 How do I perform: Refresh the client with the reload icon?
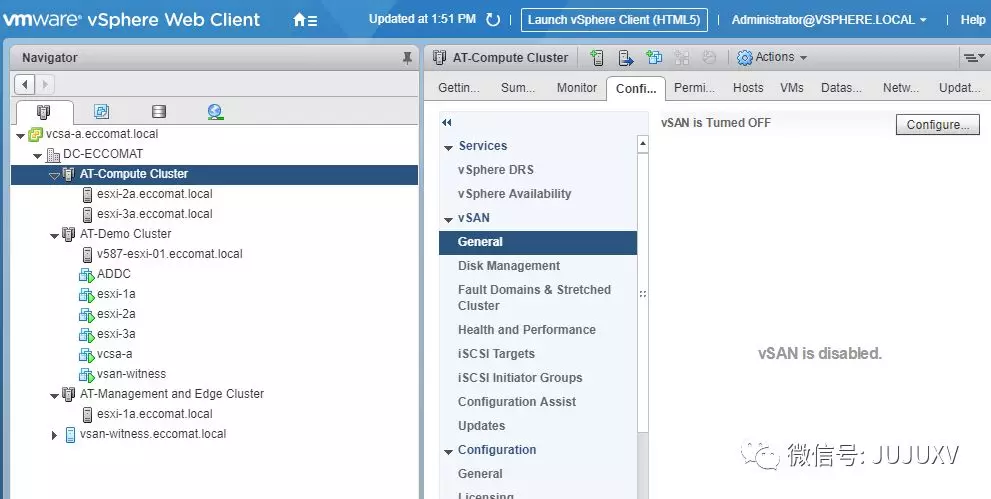[x=493, y=20]
